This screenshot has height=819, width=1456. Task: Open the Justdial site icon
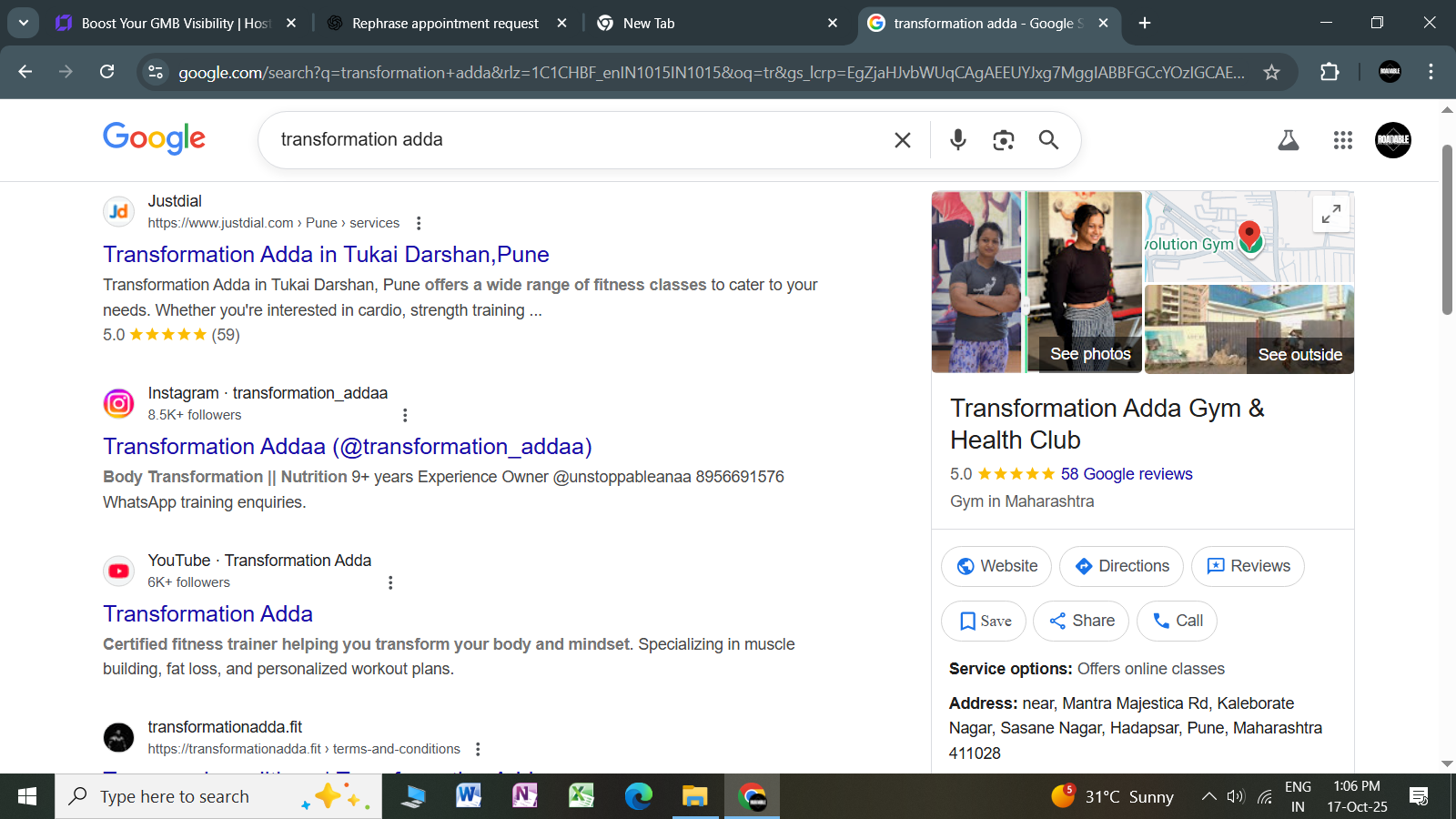(x=118, y=211)
